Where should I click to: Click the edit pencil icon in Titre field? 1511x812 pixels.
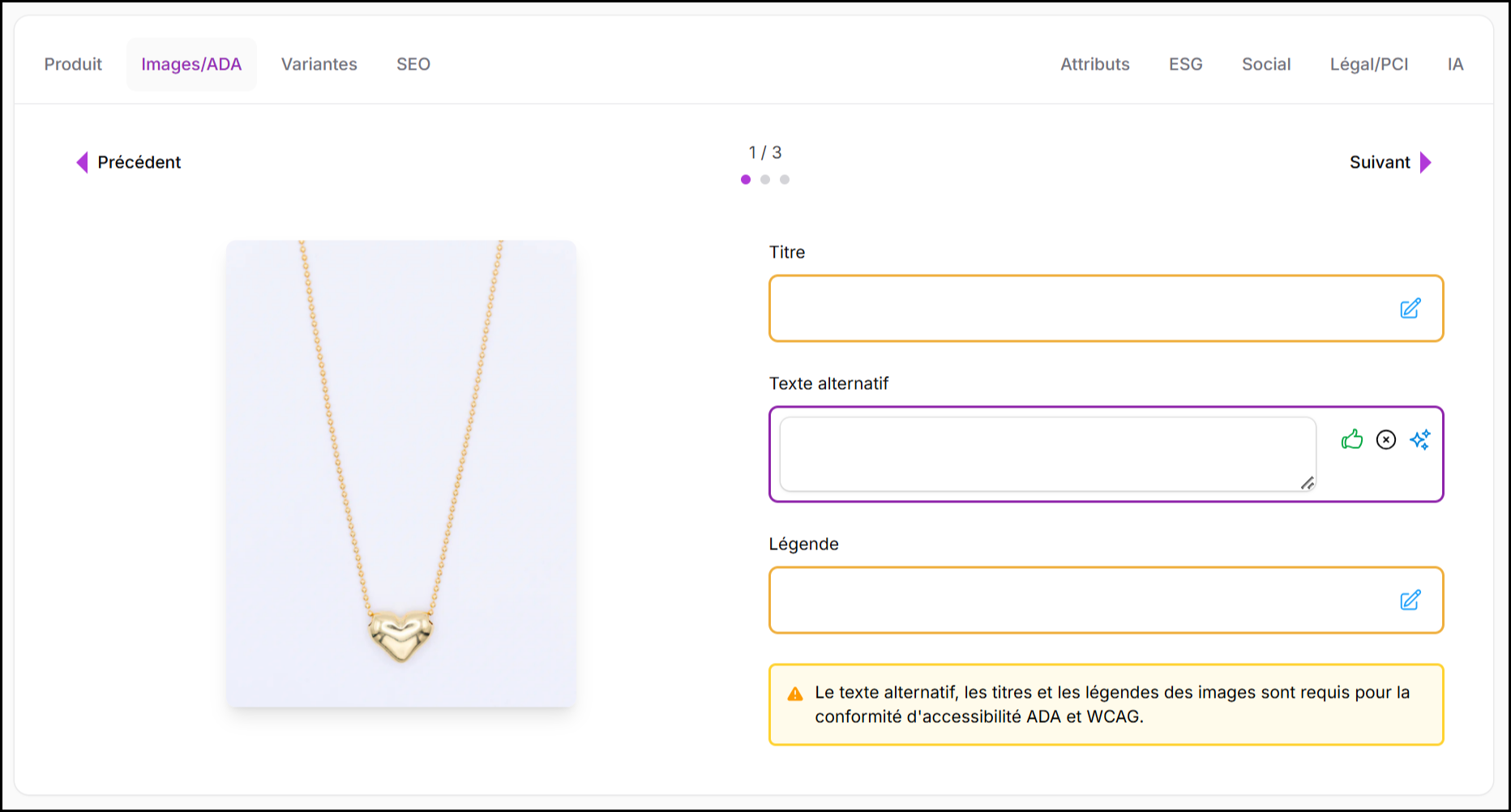(1410, 309)
